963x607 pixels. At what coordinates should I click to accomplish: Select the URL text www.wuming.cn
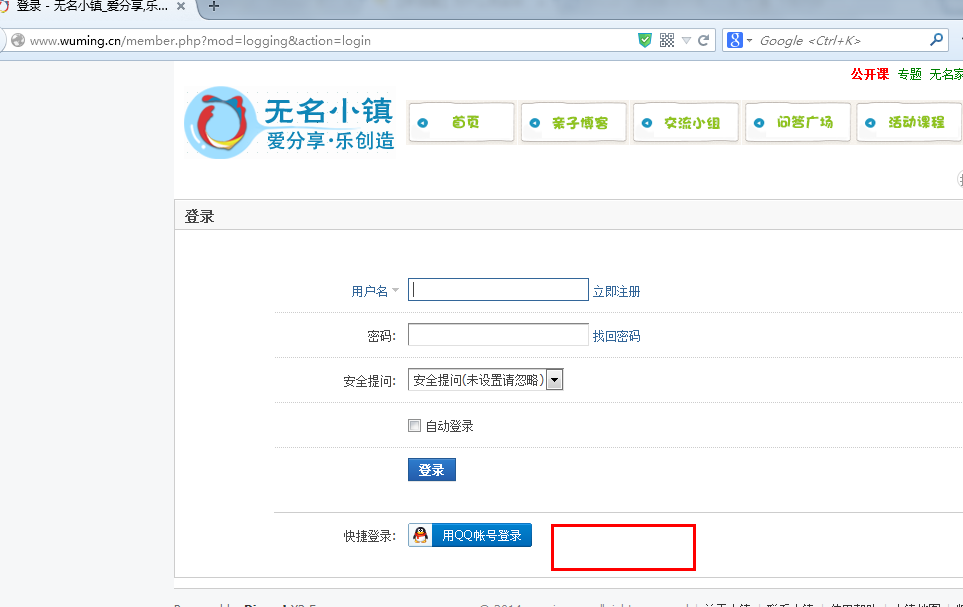click(76, 41)
